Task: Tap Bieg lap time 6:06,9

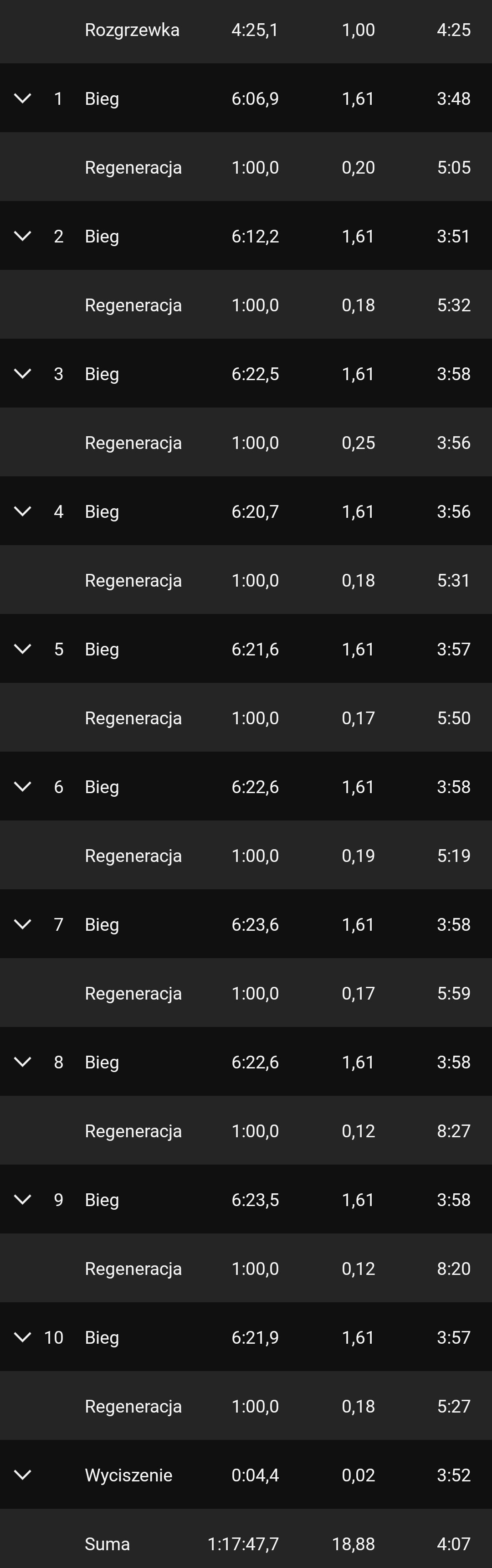Action: tap(255, 98)
